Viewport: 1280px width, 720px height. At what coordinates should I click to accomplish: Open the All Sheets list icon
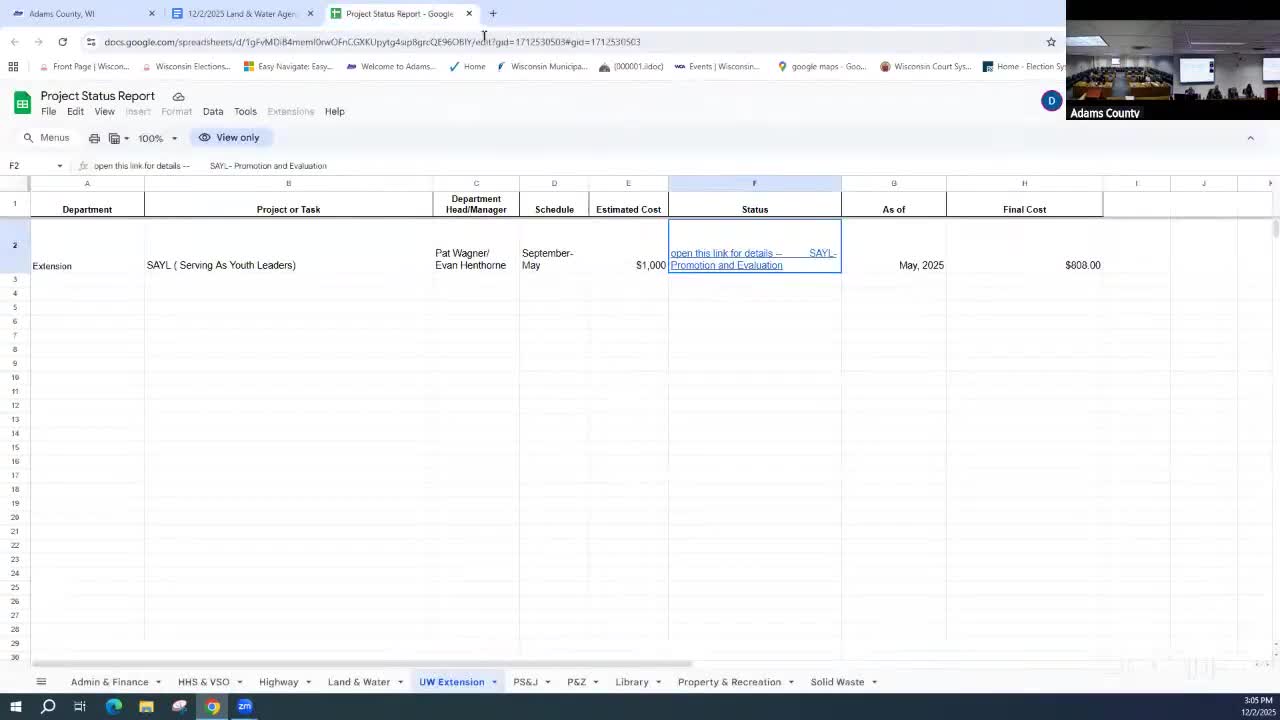[41, 682]
